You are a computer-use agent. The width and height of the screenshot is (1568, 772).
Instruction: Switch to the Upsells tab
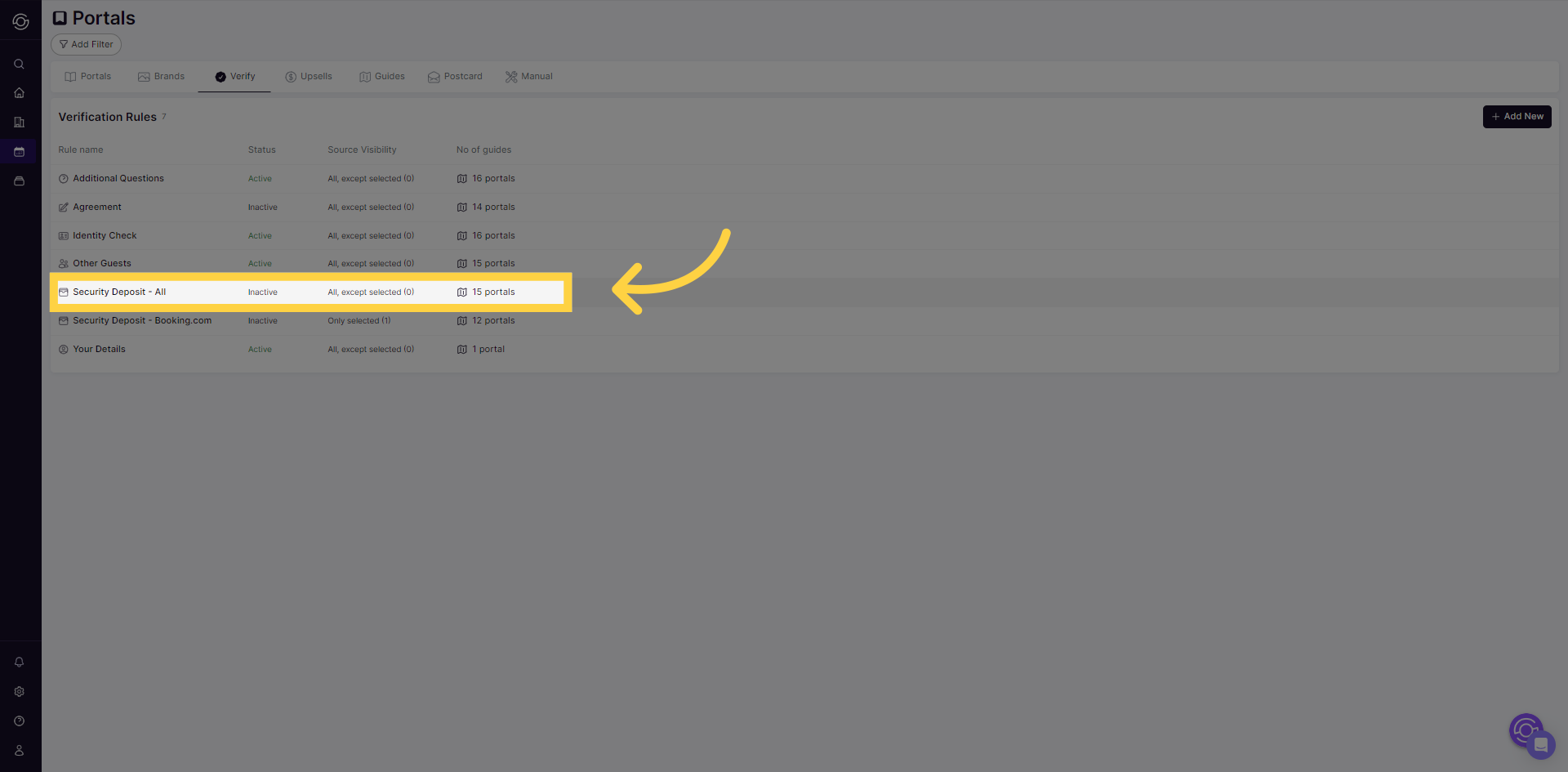click(x=309, y=77)
